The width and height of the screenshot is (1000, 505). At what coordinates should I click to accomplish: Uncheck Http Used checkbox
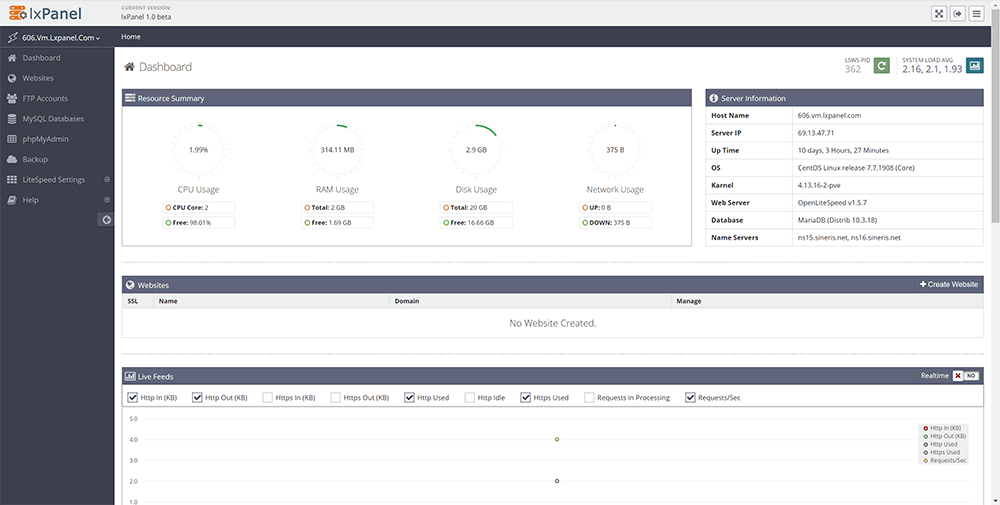click(409, 397)
